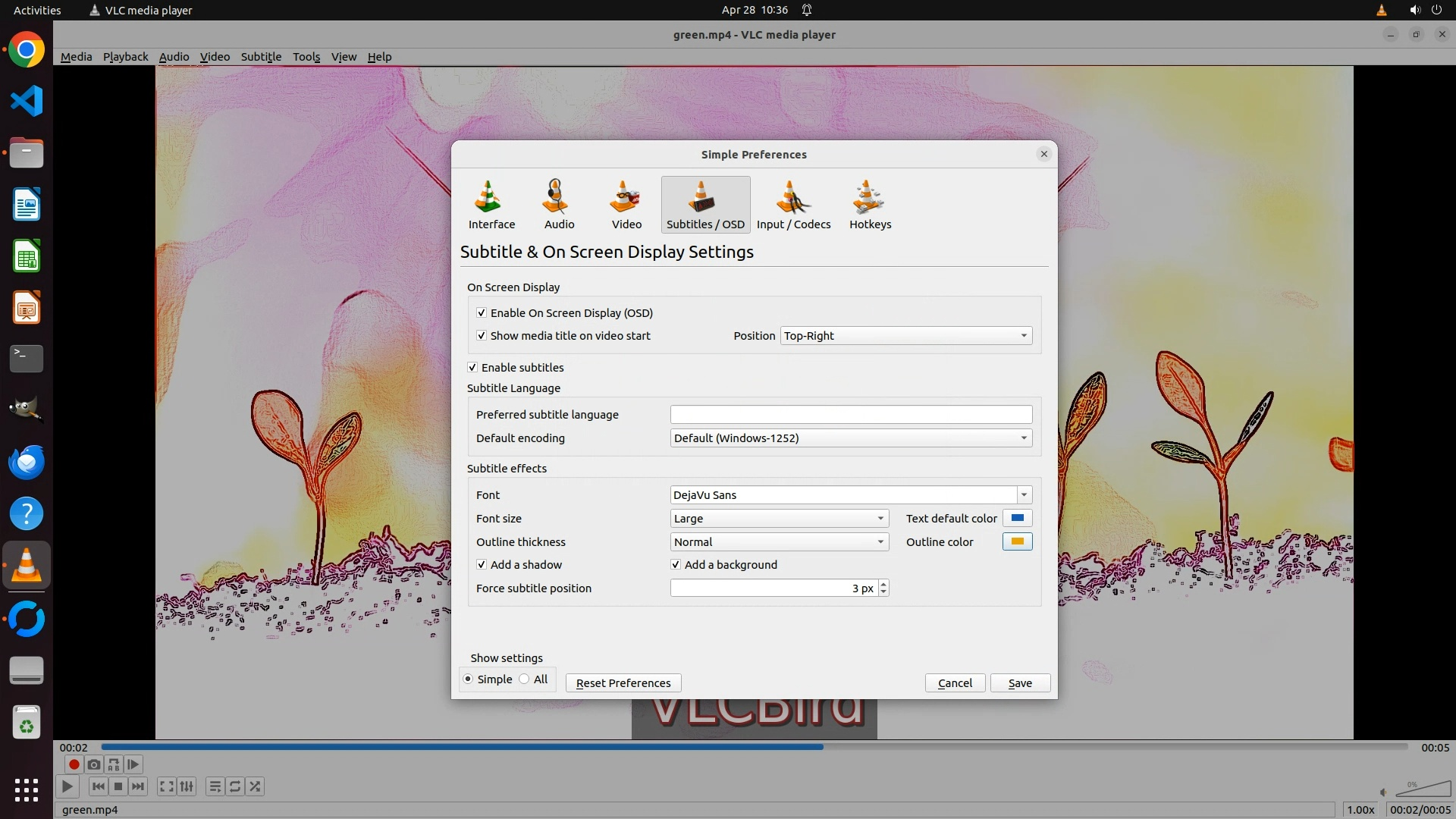Open the Playback menu

(125, 57)
